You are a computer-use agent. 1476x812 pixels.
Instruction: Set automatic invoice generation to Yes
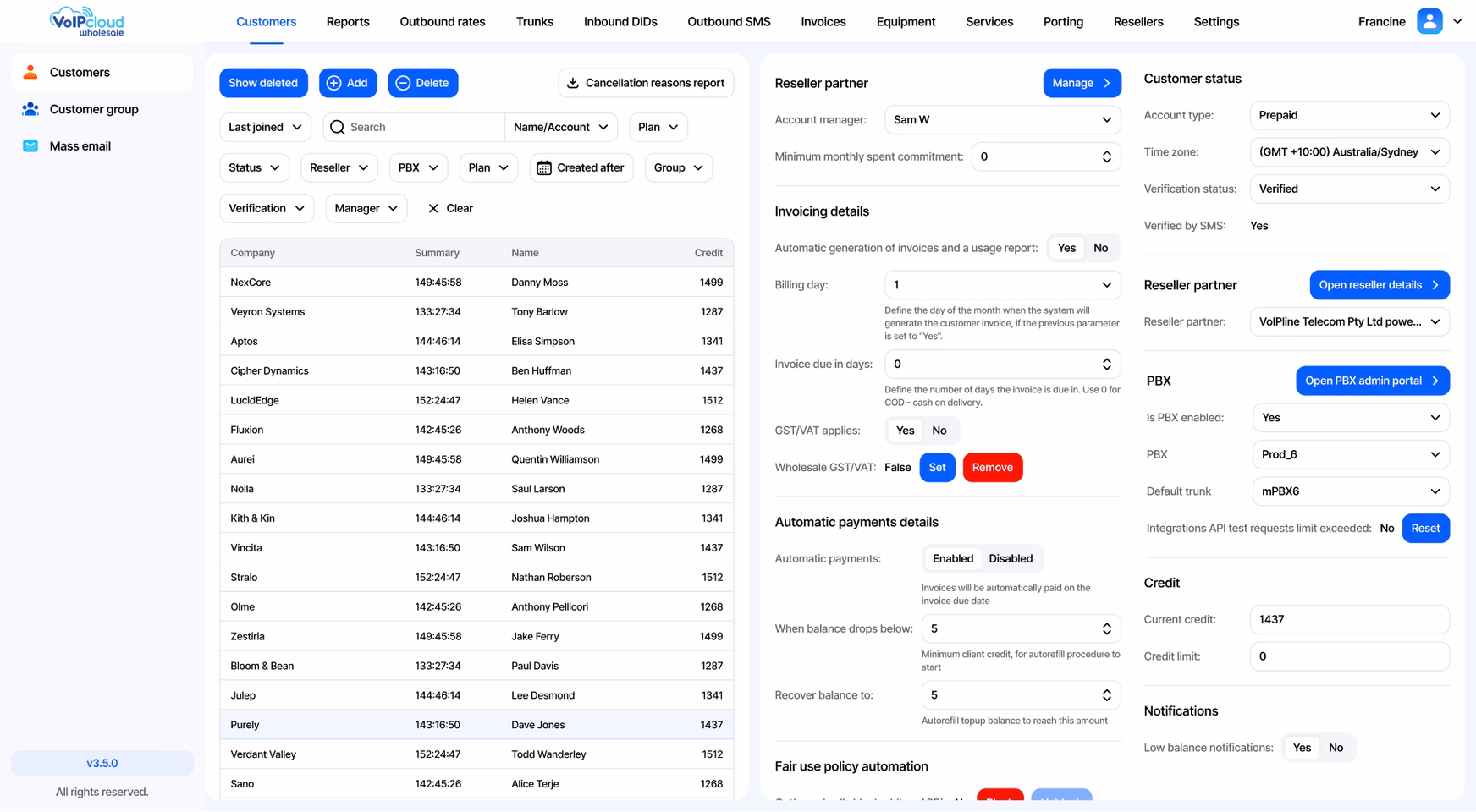[1066, 248]
